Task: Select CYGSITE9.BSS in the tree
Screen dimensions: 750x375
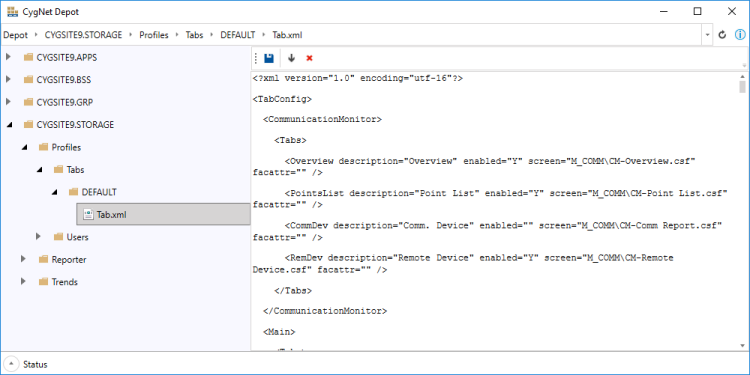Action: coord(64,80)
